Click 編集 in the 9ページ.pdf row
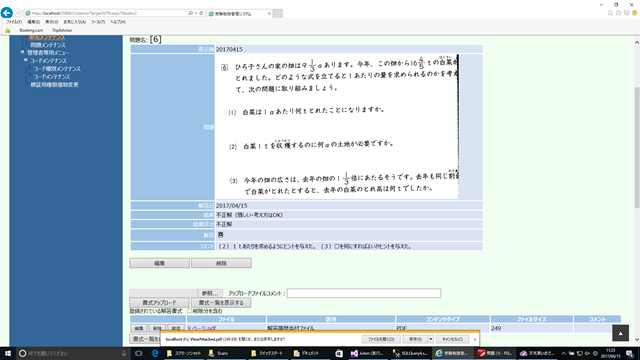This screenshot has height=360, width=640. [139, 328]
